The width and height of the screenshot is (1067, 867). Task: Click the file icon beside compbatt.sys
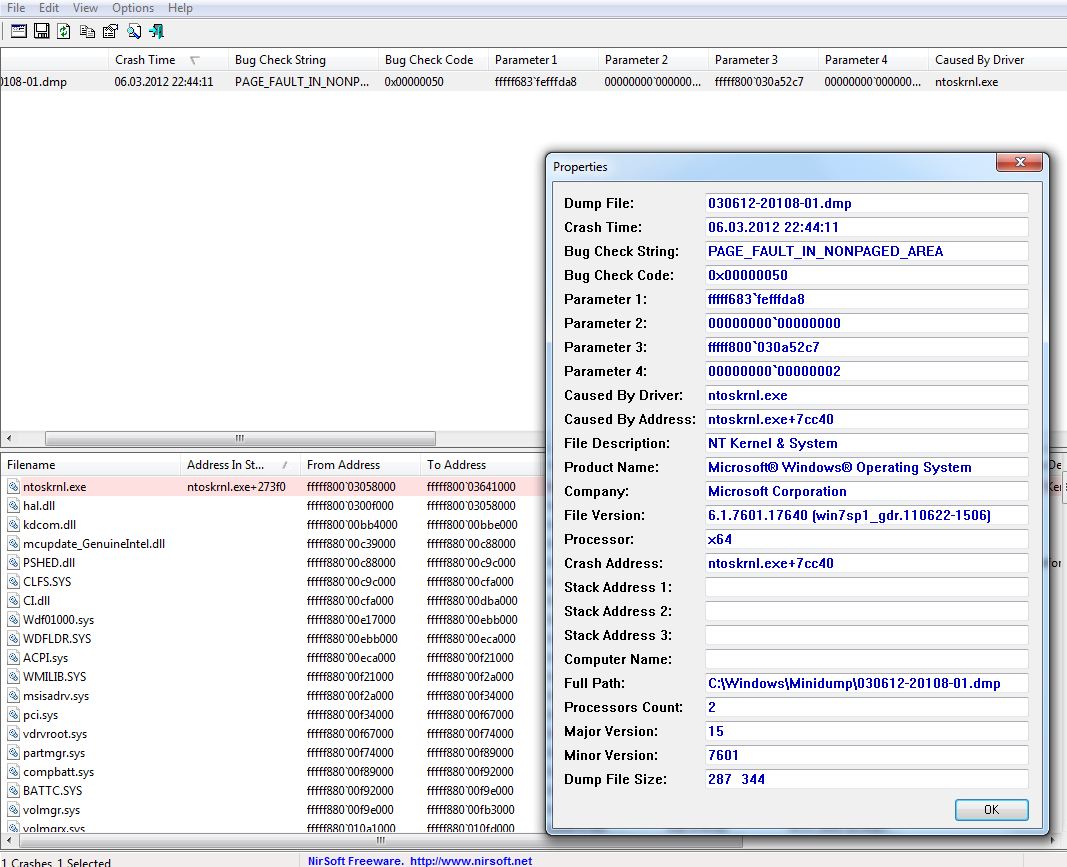click(x=13, y=772)
